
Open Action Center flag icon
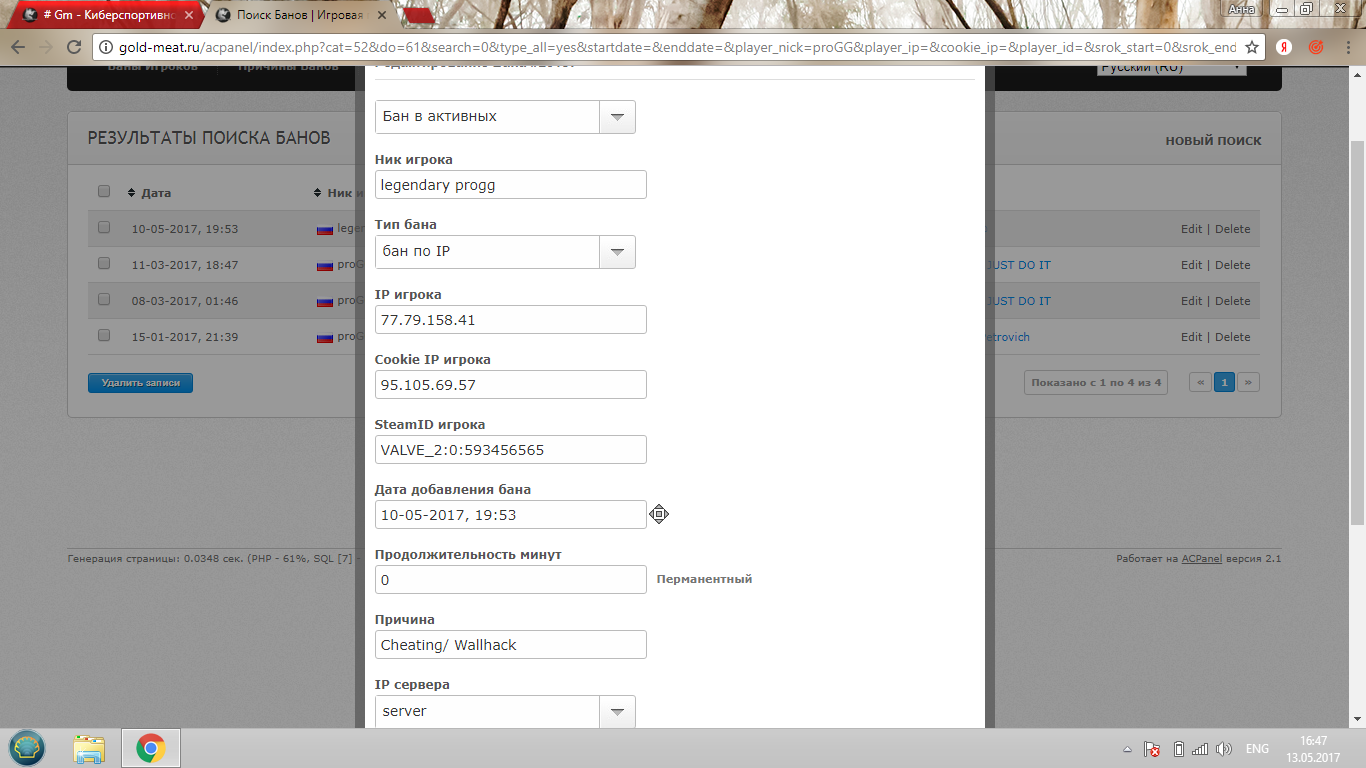pyautogui.click(x=1152, y=749)
